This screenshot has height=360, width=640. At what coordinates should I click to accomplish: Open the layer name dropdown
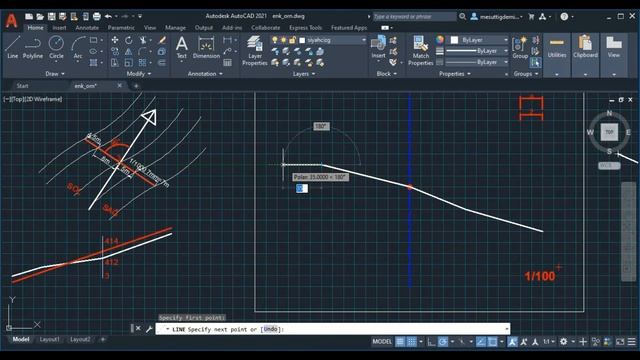[x=364, y=40]
